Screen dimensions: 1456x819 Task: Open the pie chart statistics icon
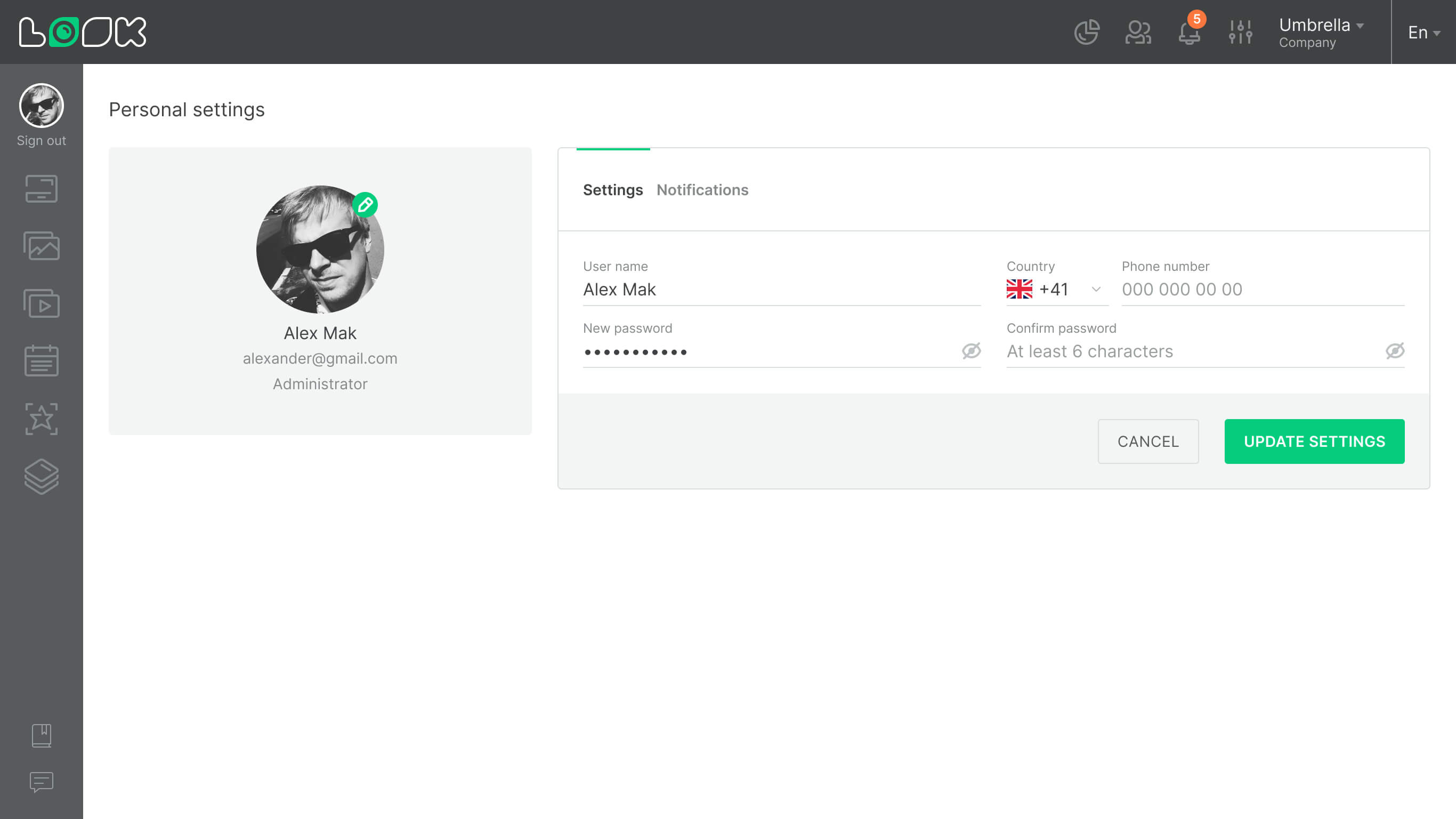[1086, 32]
